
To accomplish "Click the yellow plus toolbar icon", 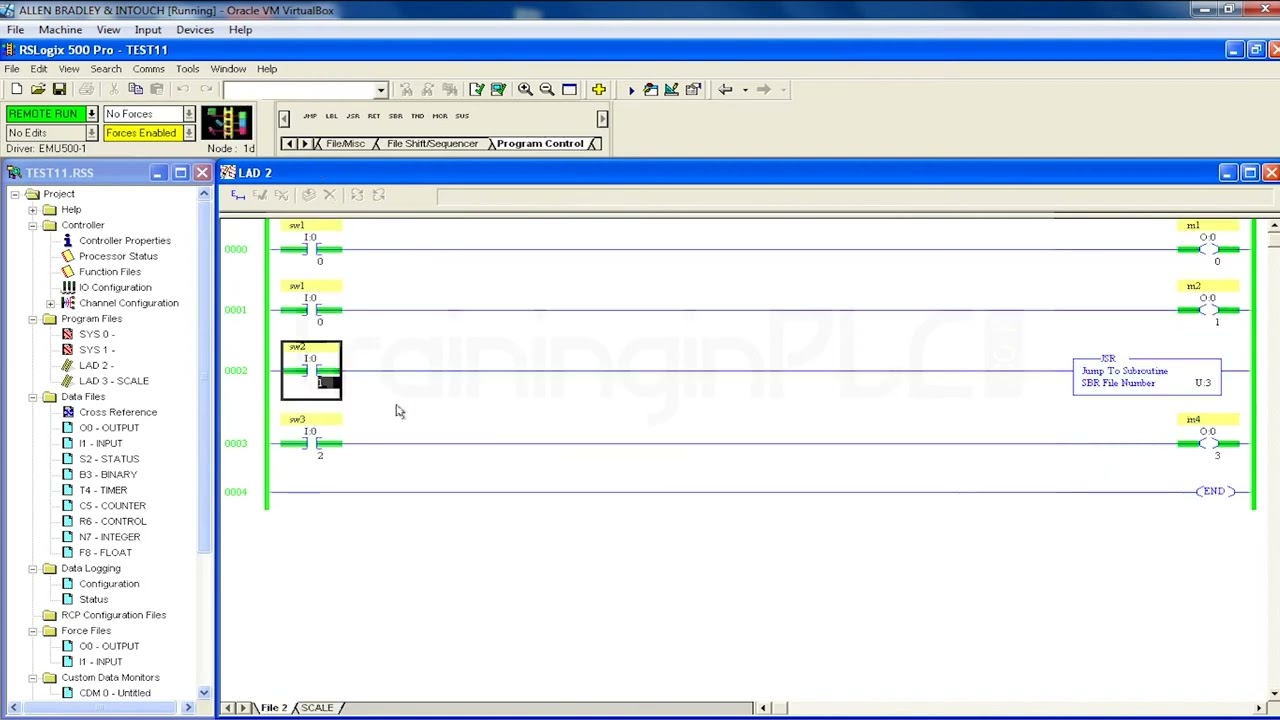I will coord(599,89).
